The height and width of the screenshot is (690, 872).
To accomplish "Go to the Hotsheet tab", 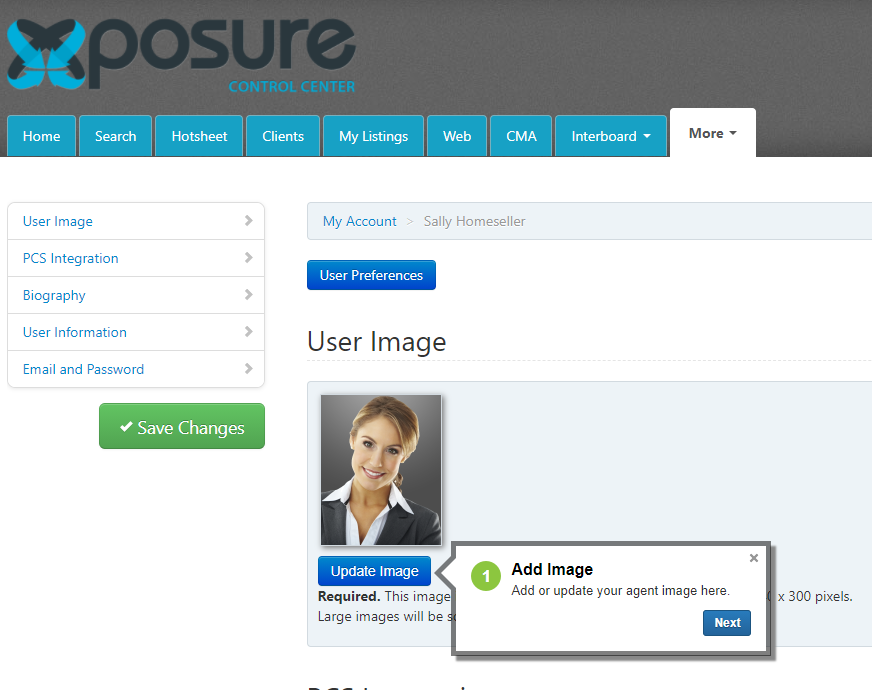I will [x=199, y=136].
